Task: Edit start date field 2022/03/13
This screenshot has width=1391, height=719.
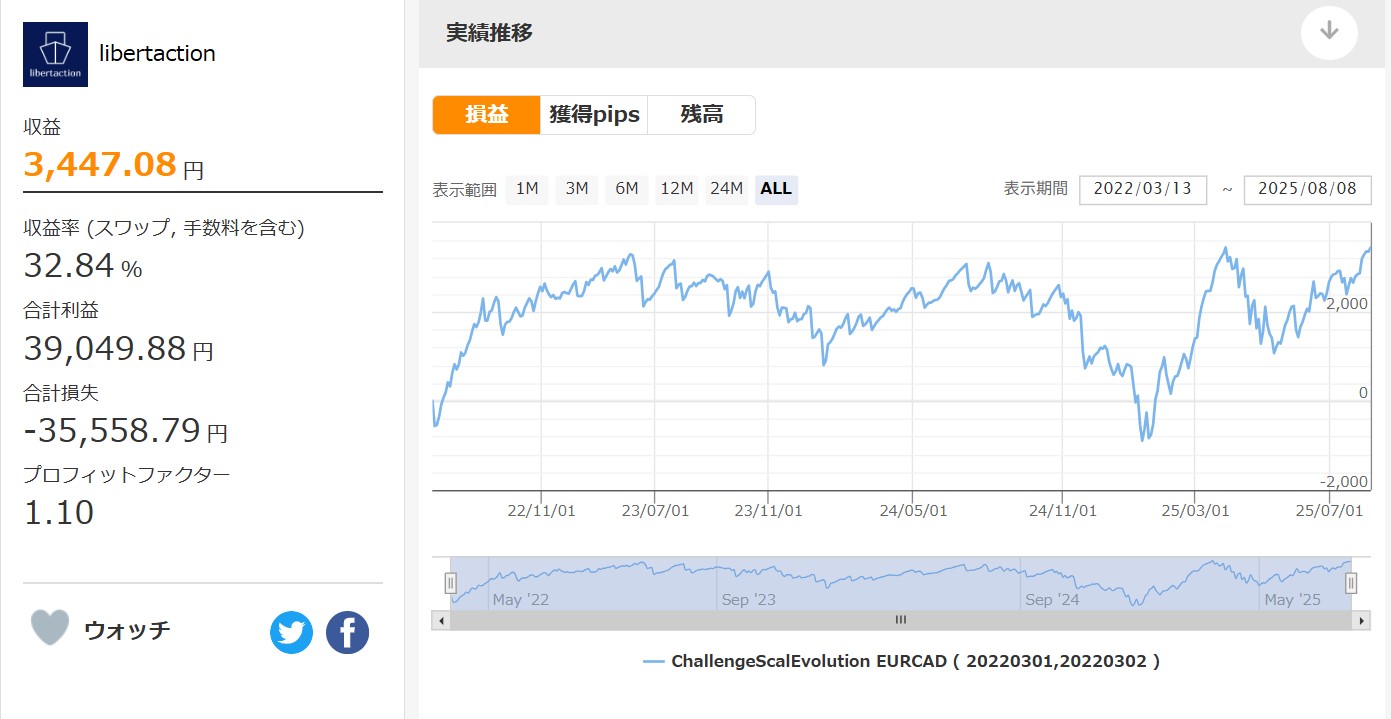Action: click(1143, 189)
